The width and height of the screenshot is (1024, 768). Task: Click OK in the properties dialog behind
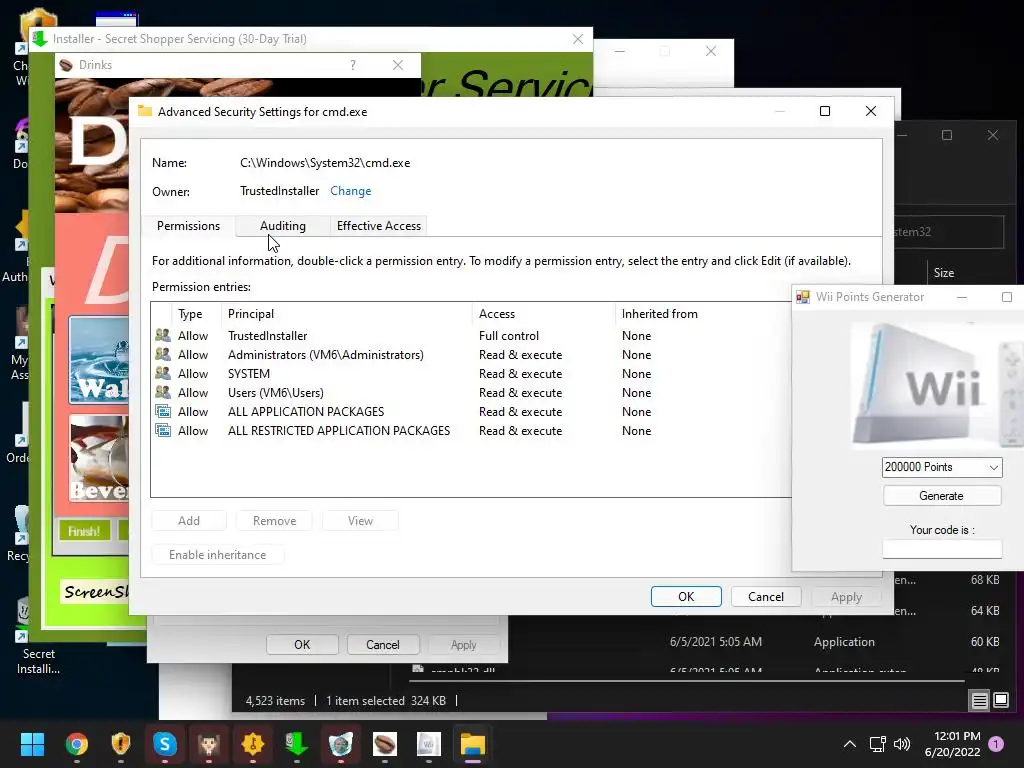point(302,645)
